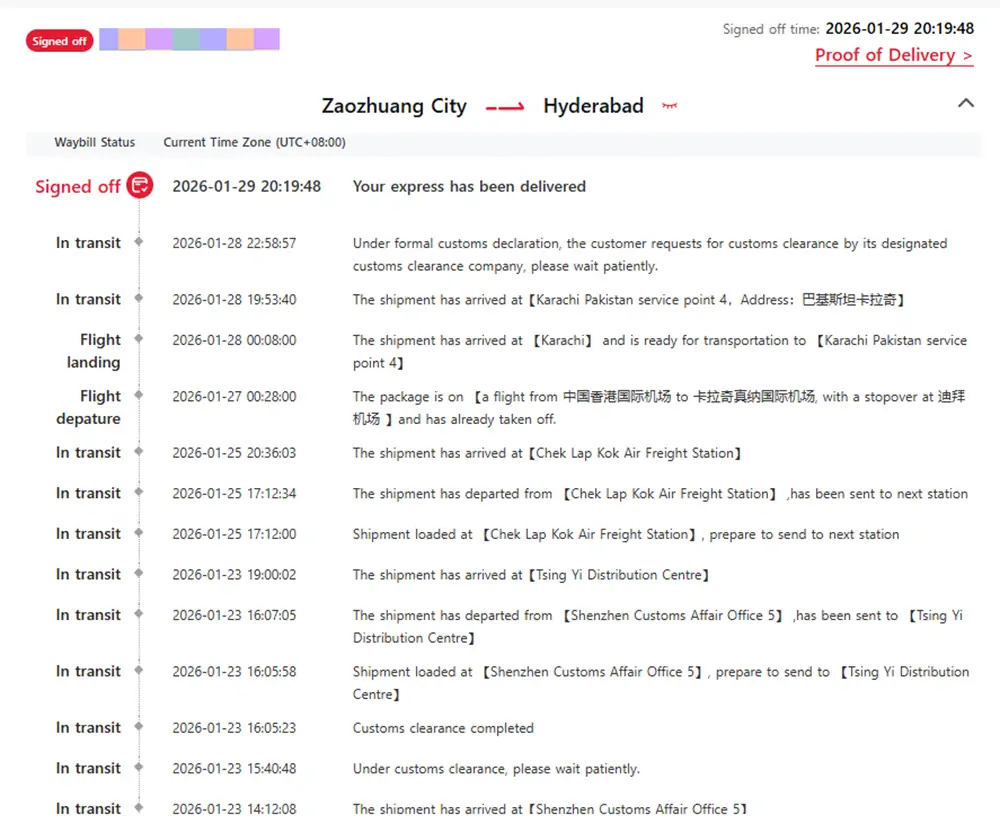Select the 'Your express has been delivered' message

click(469, 187)
